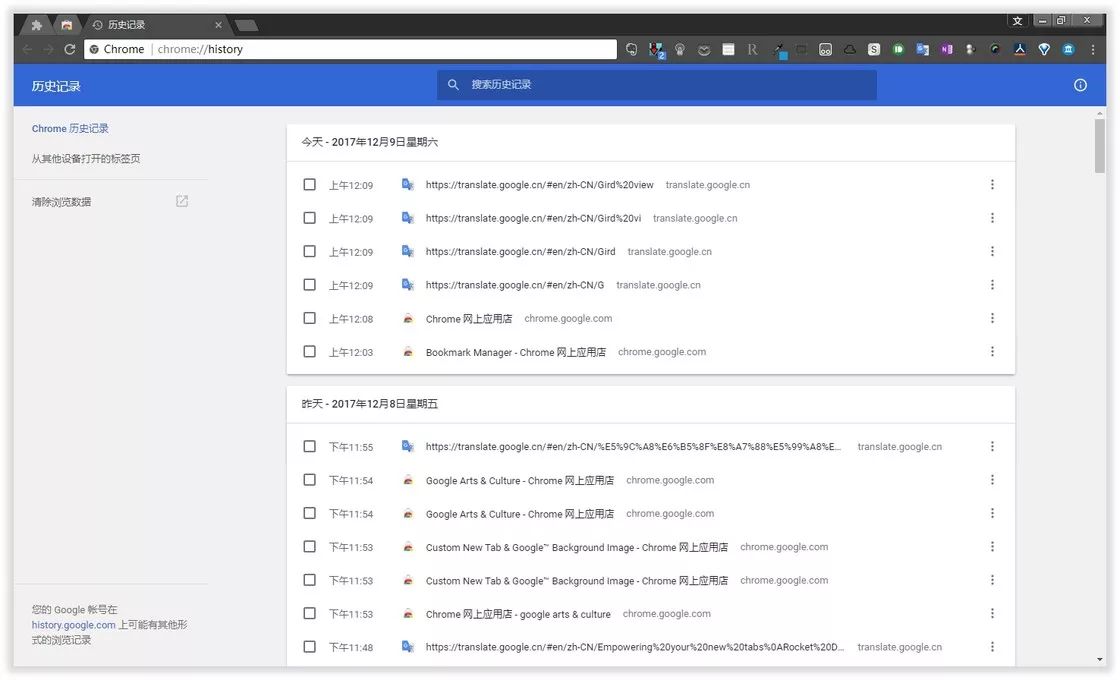
Task: Open the translate link ending Gird%20view
Action: 539,185
